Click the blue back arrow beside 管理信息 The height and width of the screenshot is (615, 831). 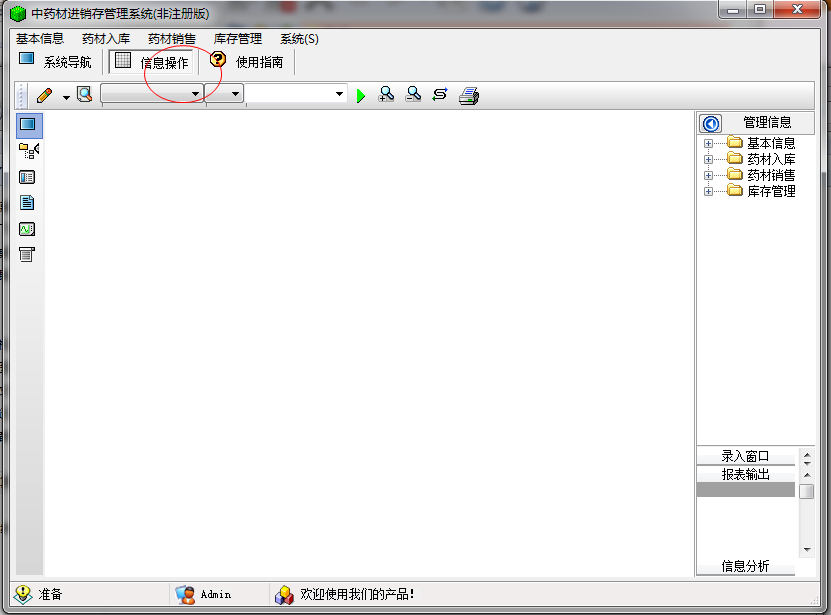[x=711, y=124]
